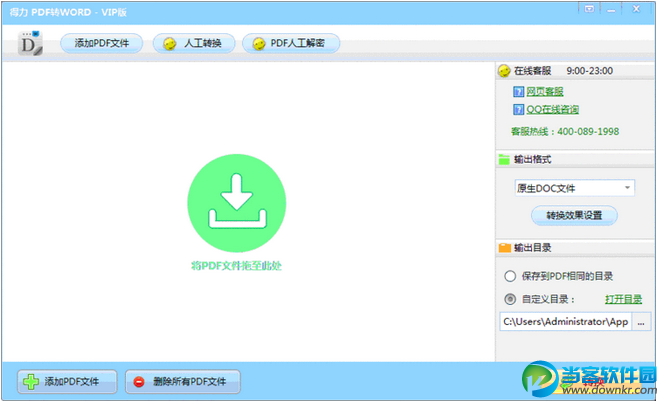
Task: Click the 9:00-23:00 service hours text
Action: tap(590, 71)
